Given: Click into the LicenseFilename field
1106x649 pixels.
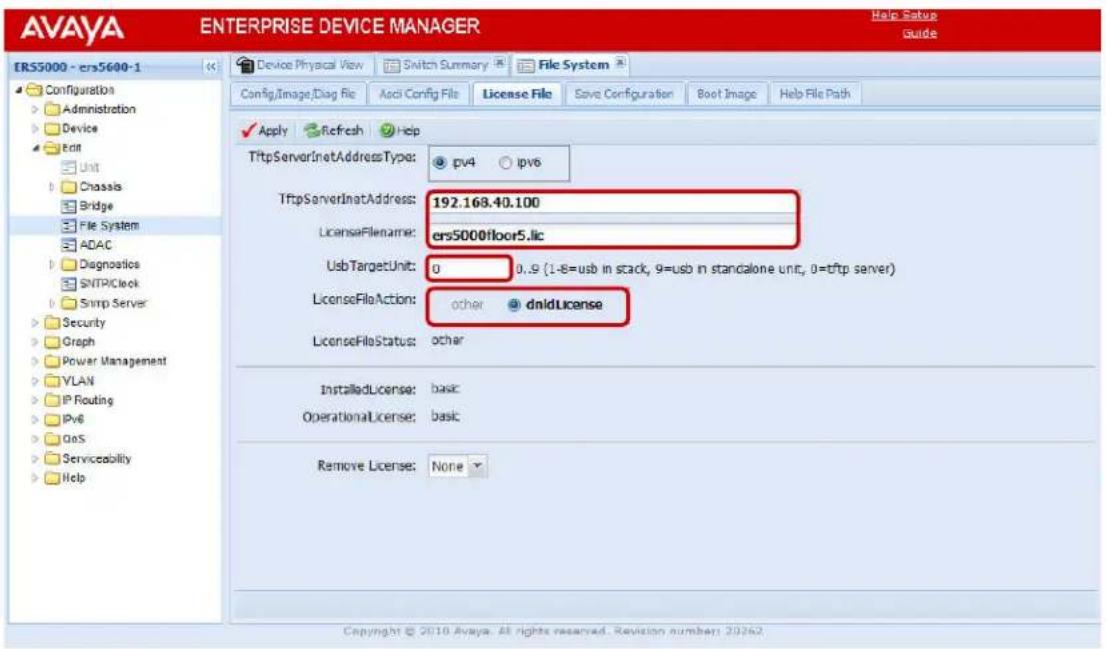Looking at the screenshot, I should (x=613, y=235).
